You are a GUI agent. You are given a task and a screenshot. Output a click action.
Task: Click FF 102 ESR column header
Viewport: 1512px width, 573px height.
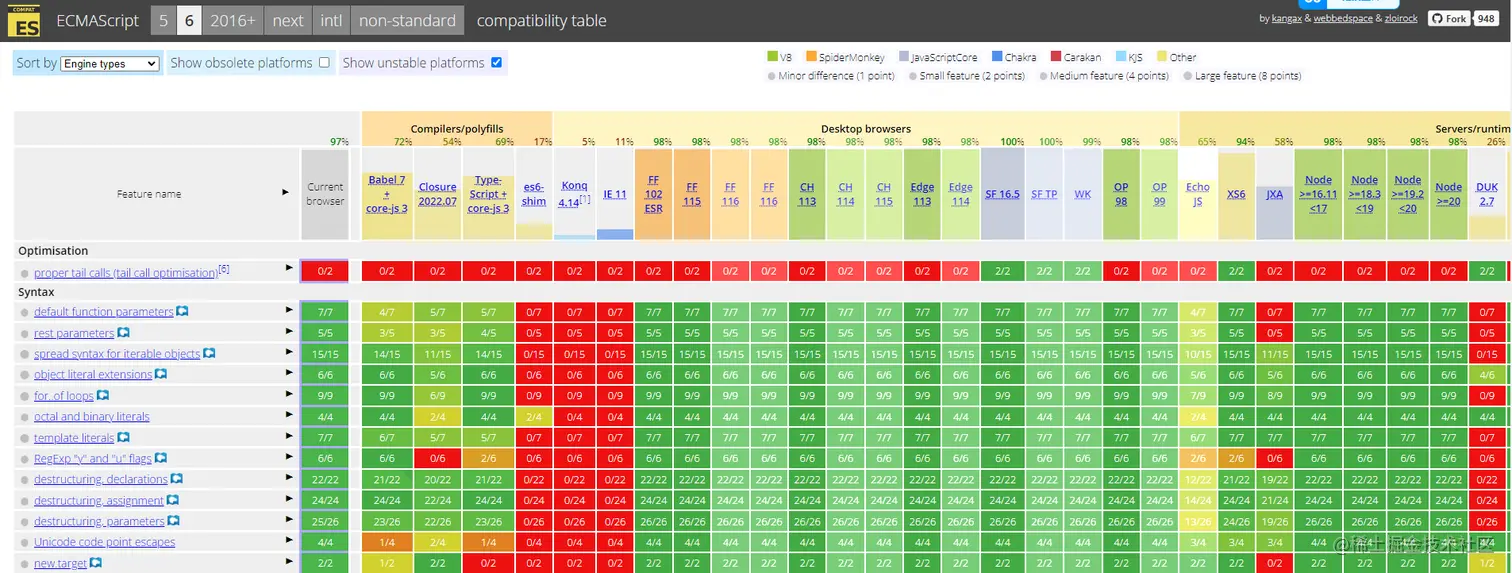pyautogui.click(x=653, y=194)
